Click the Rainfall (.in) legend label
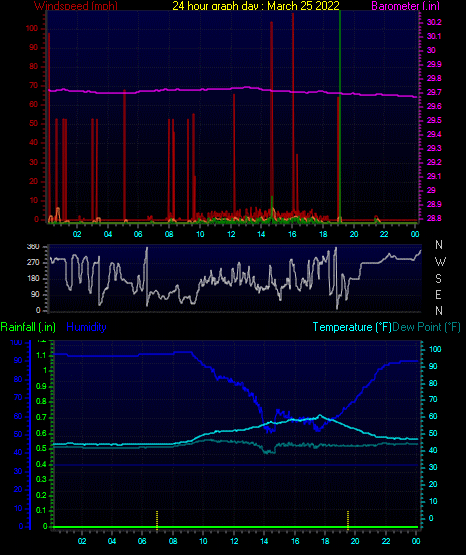The image size is (466, 555). [28, 327]
